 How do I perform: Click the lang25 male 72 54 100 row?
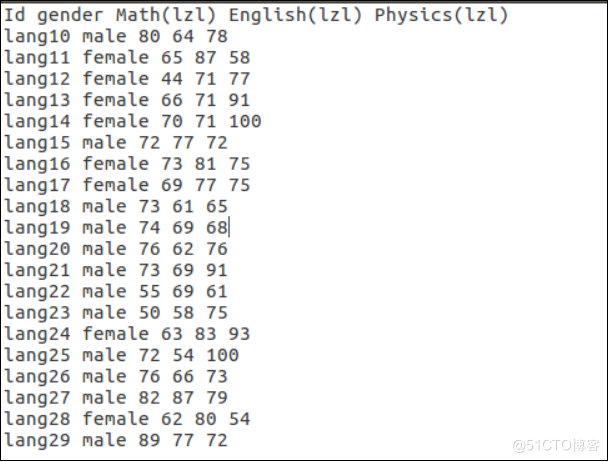[121, 355]
